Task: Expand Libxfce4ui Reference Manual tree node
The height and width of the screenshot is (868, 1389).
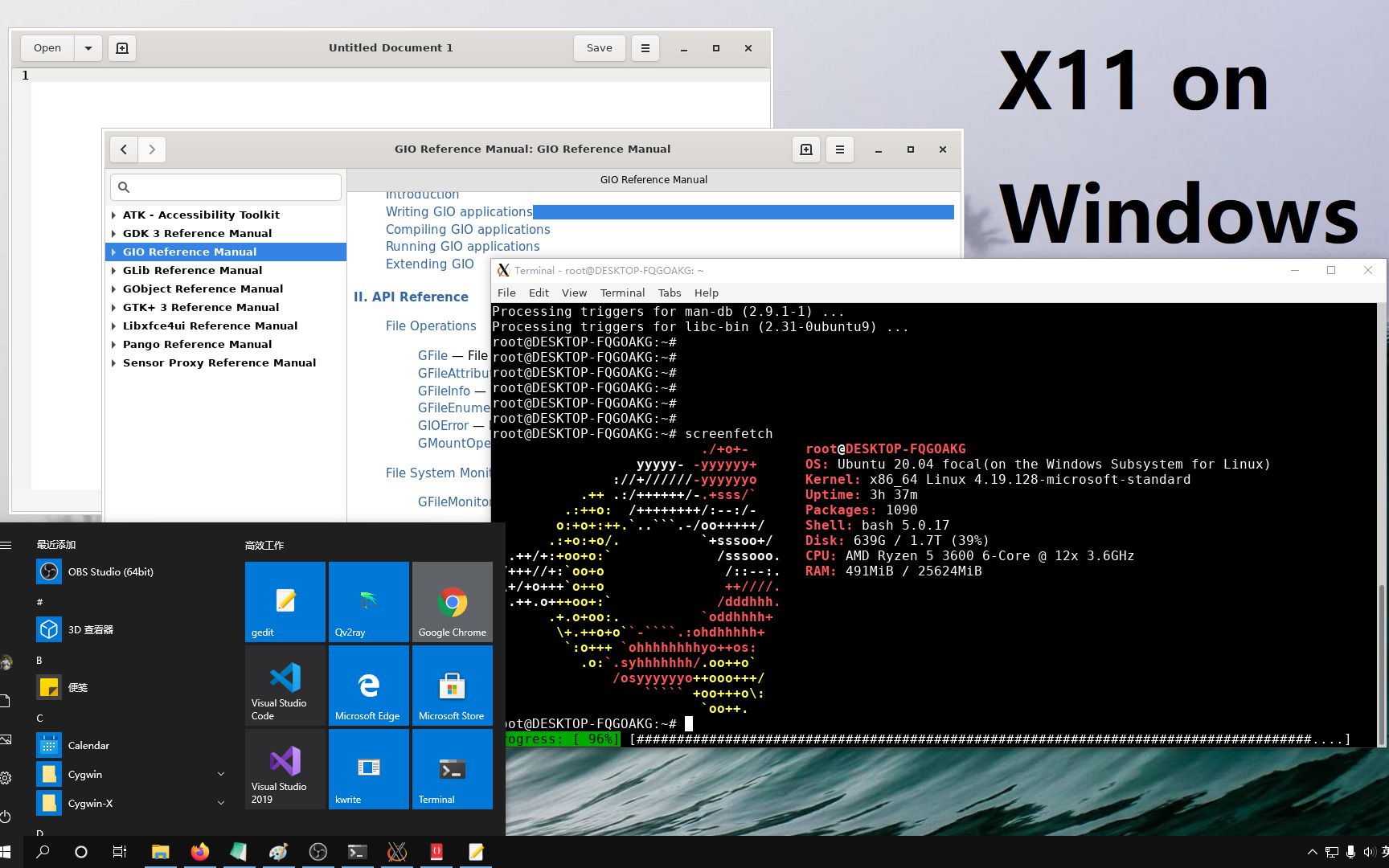Action: pyautogui.click(x=113, y=326)
